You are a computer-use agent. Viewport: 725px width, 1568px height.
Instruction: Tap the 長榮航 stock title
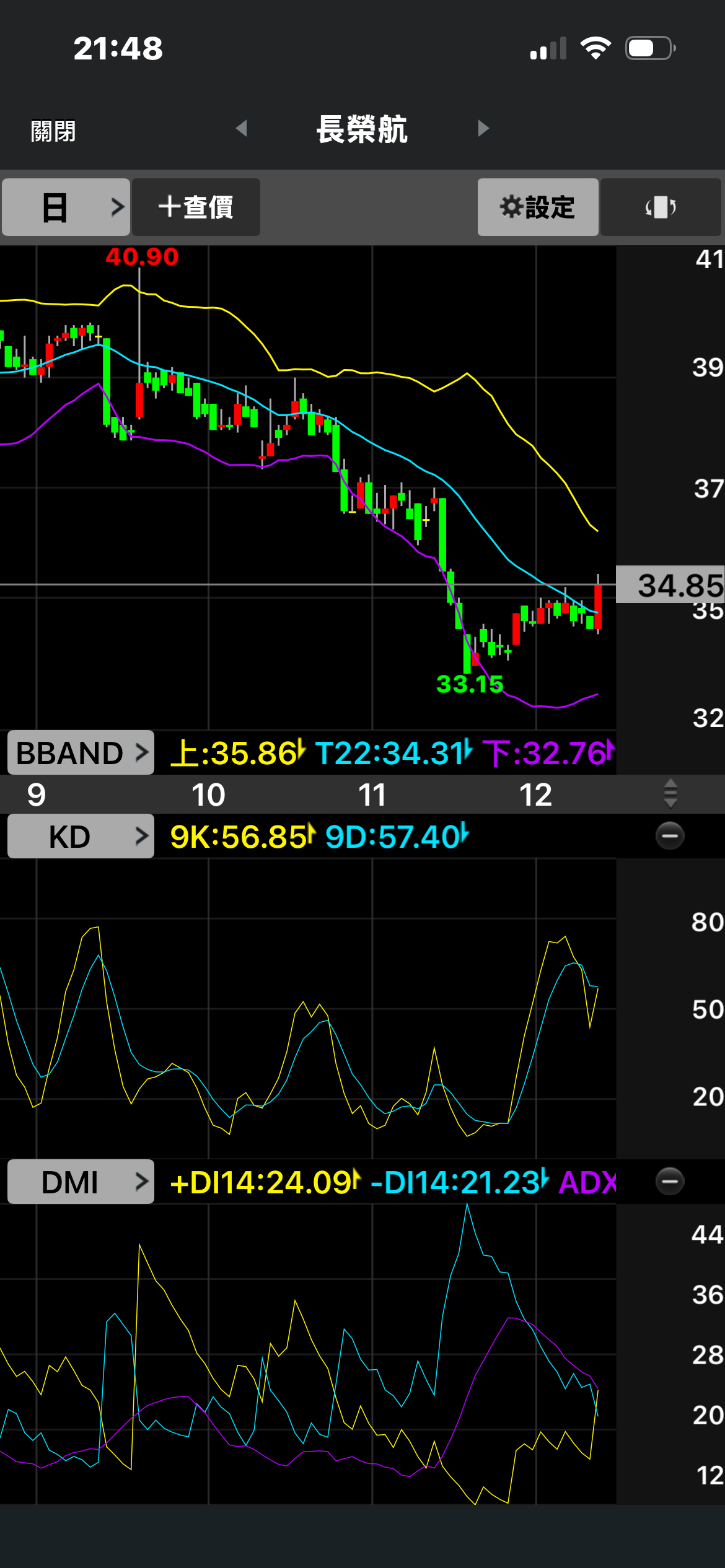[362, 129]
